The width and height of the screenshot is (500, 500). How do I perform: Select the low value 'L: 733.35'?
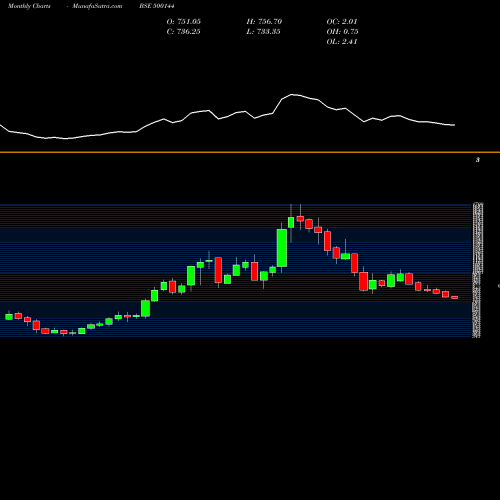pos(263,32)
